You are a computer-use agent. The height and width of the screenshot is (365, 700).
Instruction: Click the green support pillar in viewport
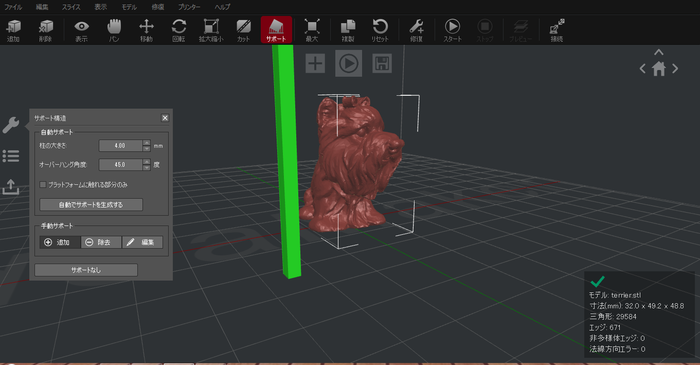coord(286,161)
